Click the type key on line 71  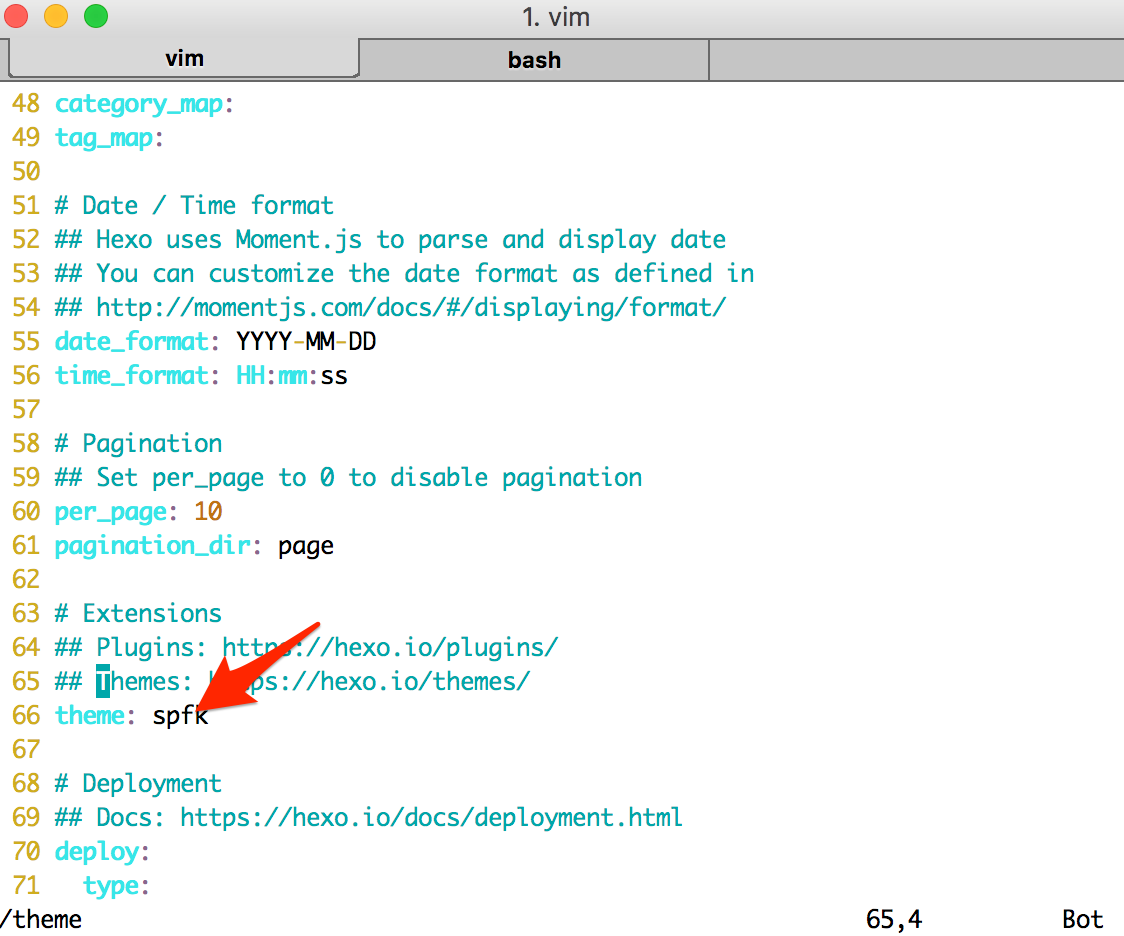click(111, 887)
